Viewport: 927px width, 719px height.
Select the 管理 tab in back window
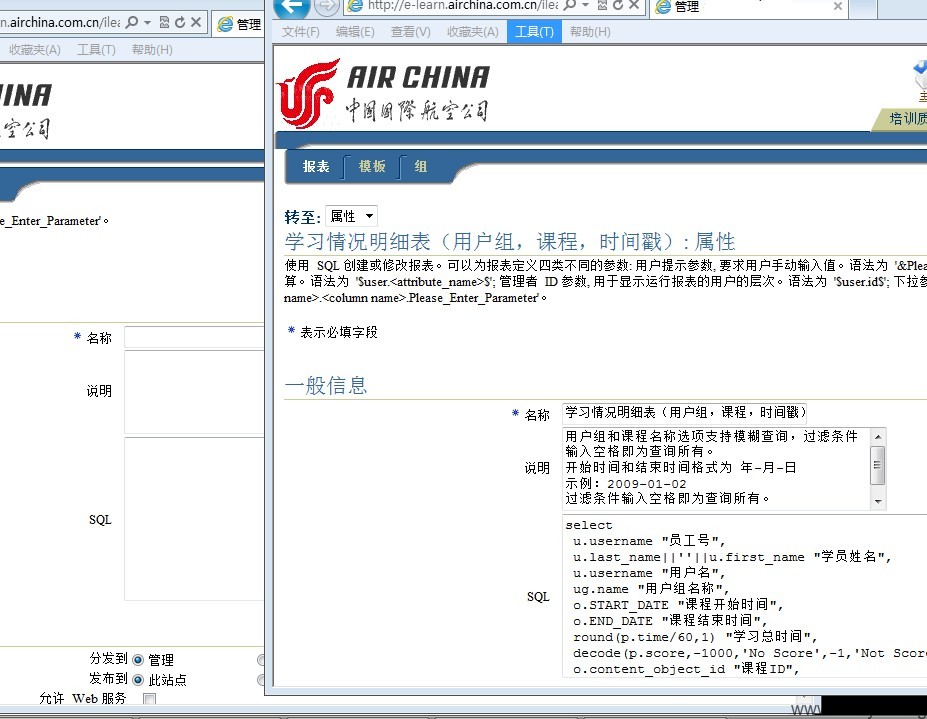(x=239, y=24)
